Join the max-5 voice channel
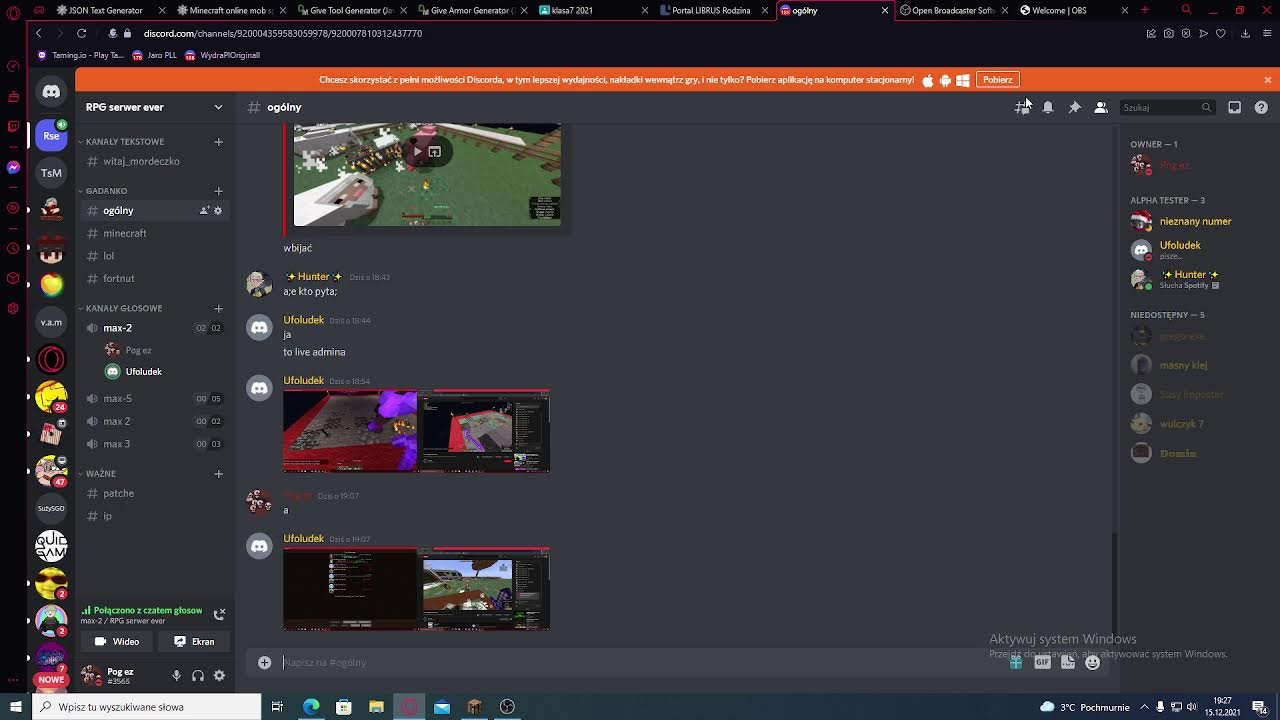 pyautogui.click(x=155, y=398)
